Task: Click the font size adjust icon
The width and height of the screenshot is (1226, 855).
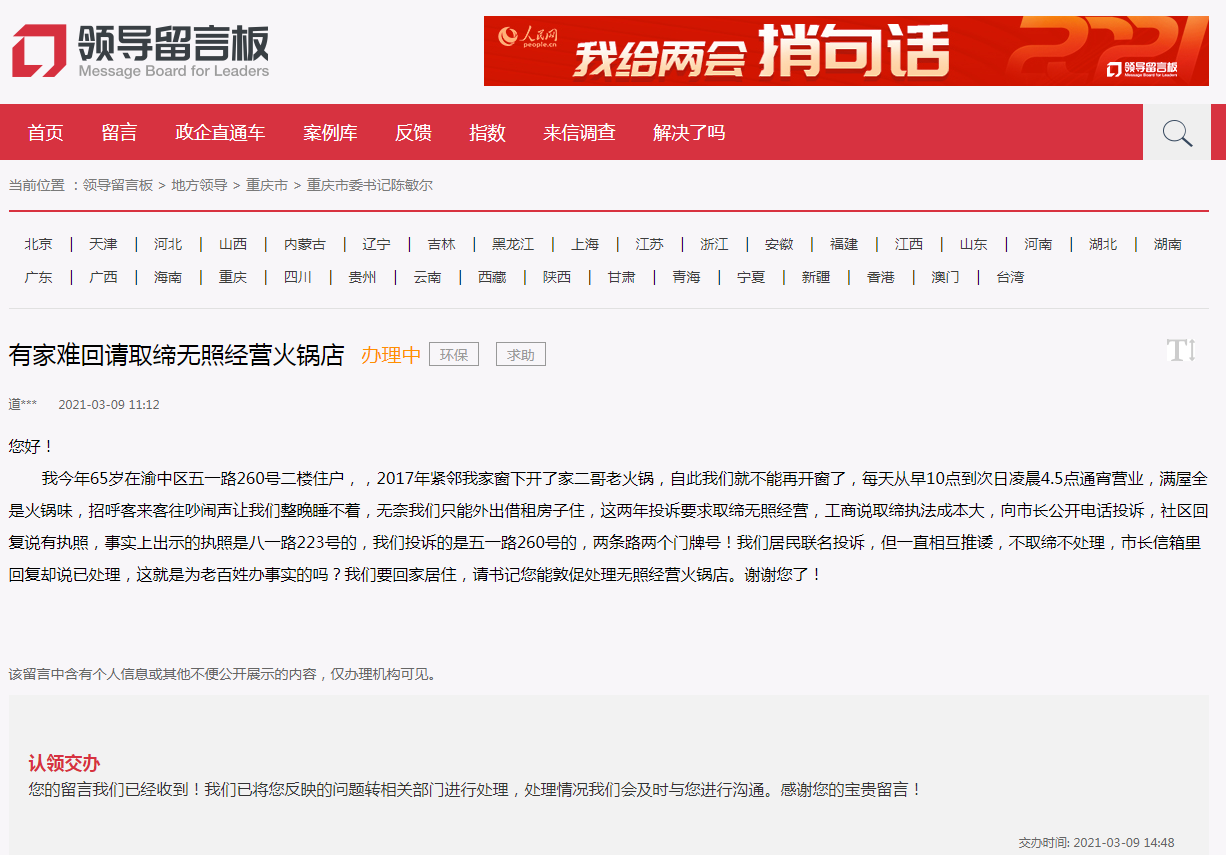Action: (x=1180, y=351)
